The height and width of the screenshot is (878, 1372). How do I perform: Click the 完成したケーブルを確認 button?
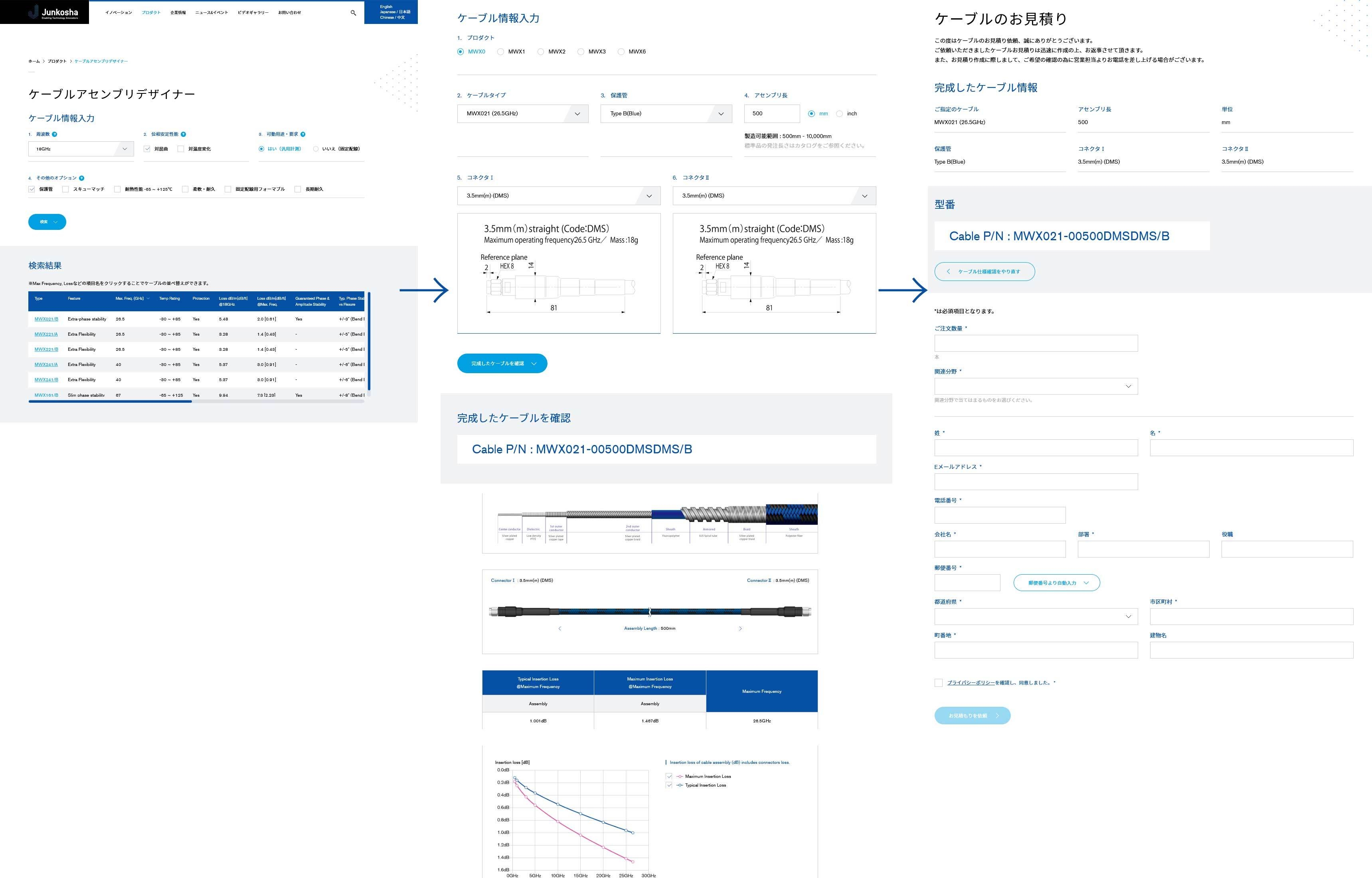(502, 364)
